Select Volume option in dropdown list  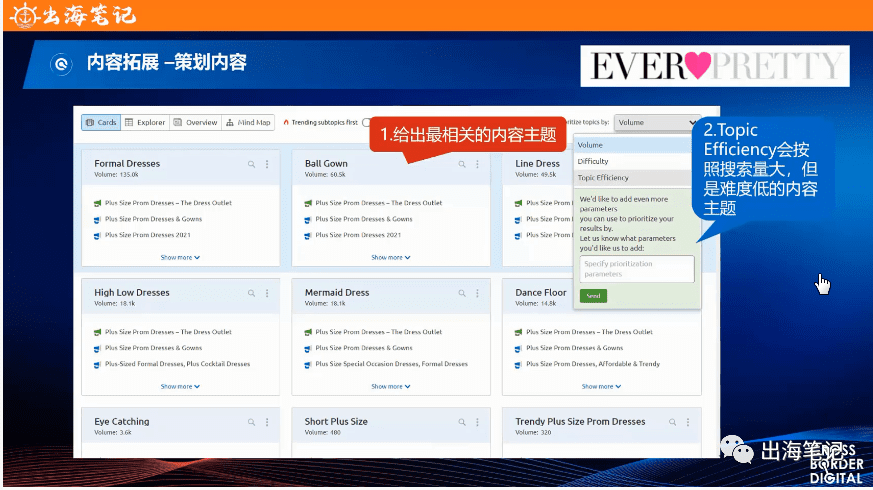pyautogui.click(x=632, y=145)
